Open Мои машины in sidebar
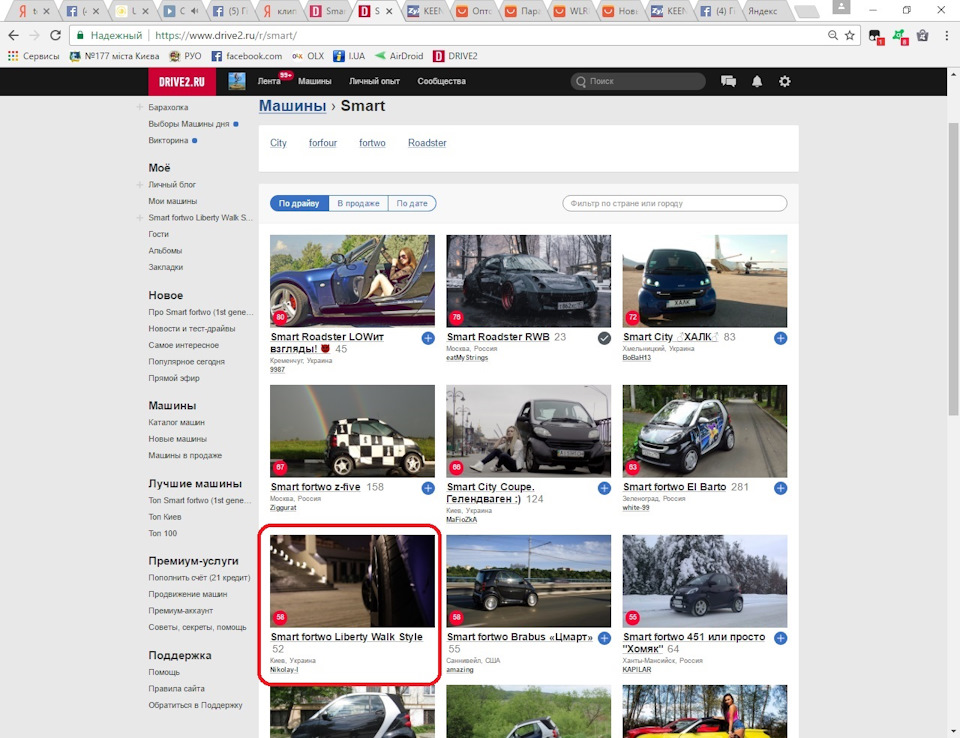Image resolution: width=960 pixels, height=738 pixels. pos(172,201)
